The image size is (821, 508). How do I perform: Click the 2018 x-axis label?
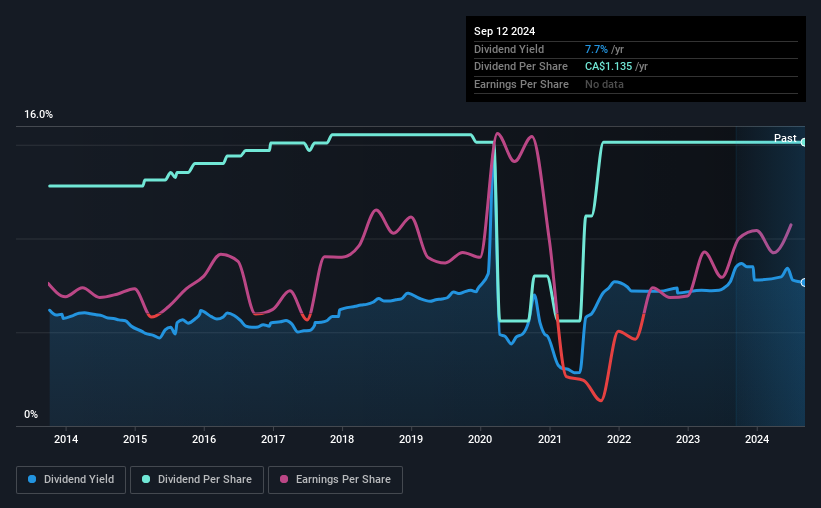point(342,439)
